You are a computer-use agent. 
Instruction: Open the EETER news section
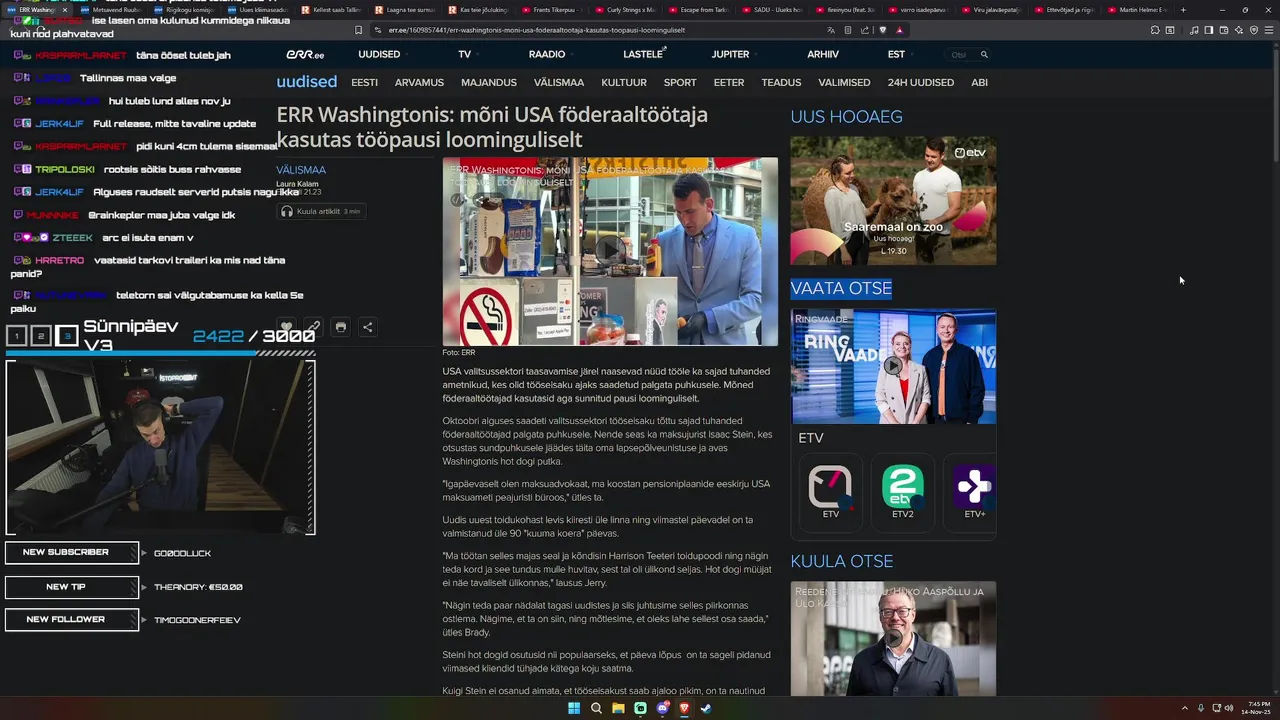click(728, 82)
